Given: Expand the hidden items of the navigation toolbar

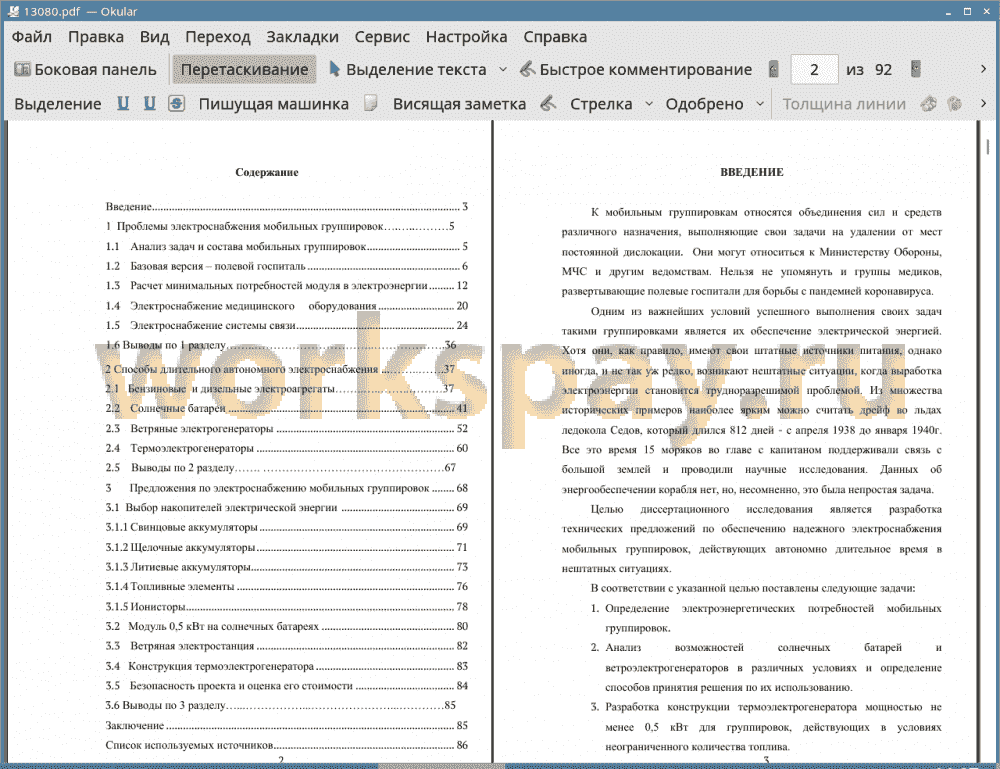Looking at the screenshot, I should [983, 69].
